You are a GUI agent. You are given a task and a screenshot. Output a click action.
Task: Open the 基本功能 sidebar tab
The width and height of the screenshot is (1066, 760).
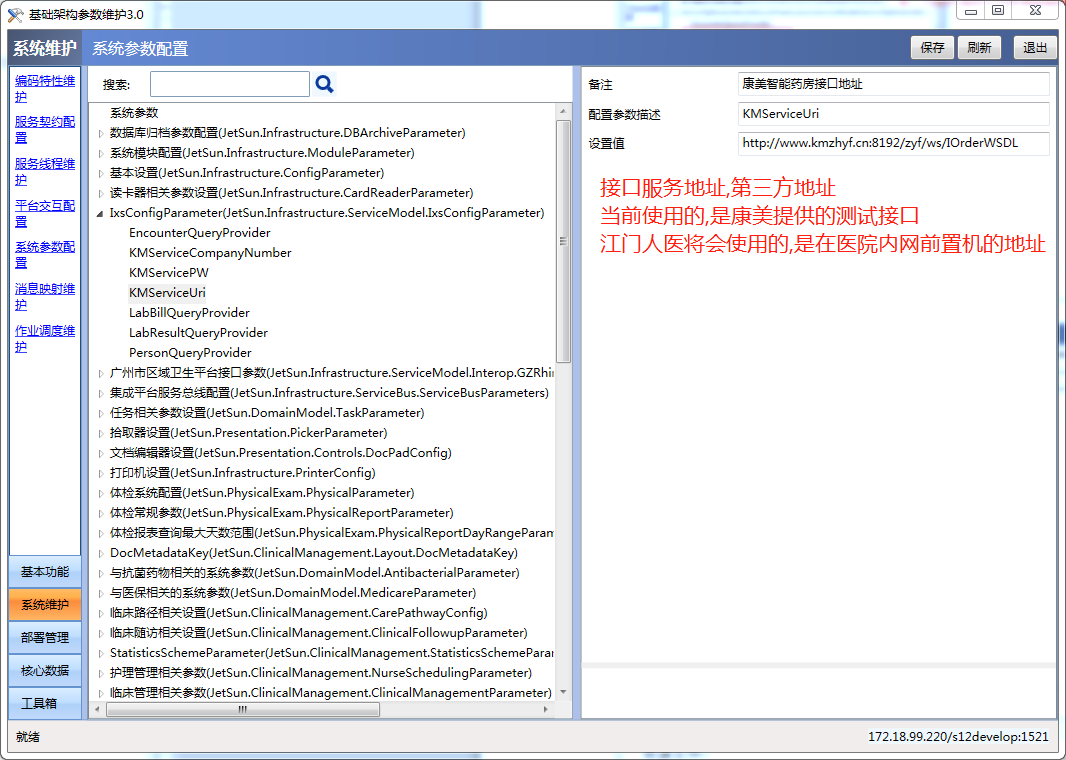(x=45, y=572)
